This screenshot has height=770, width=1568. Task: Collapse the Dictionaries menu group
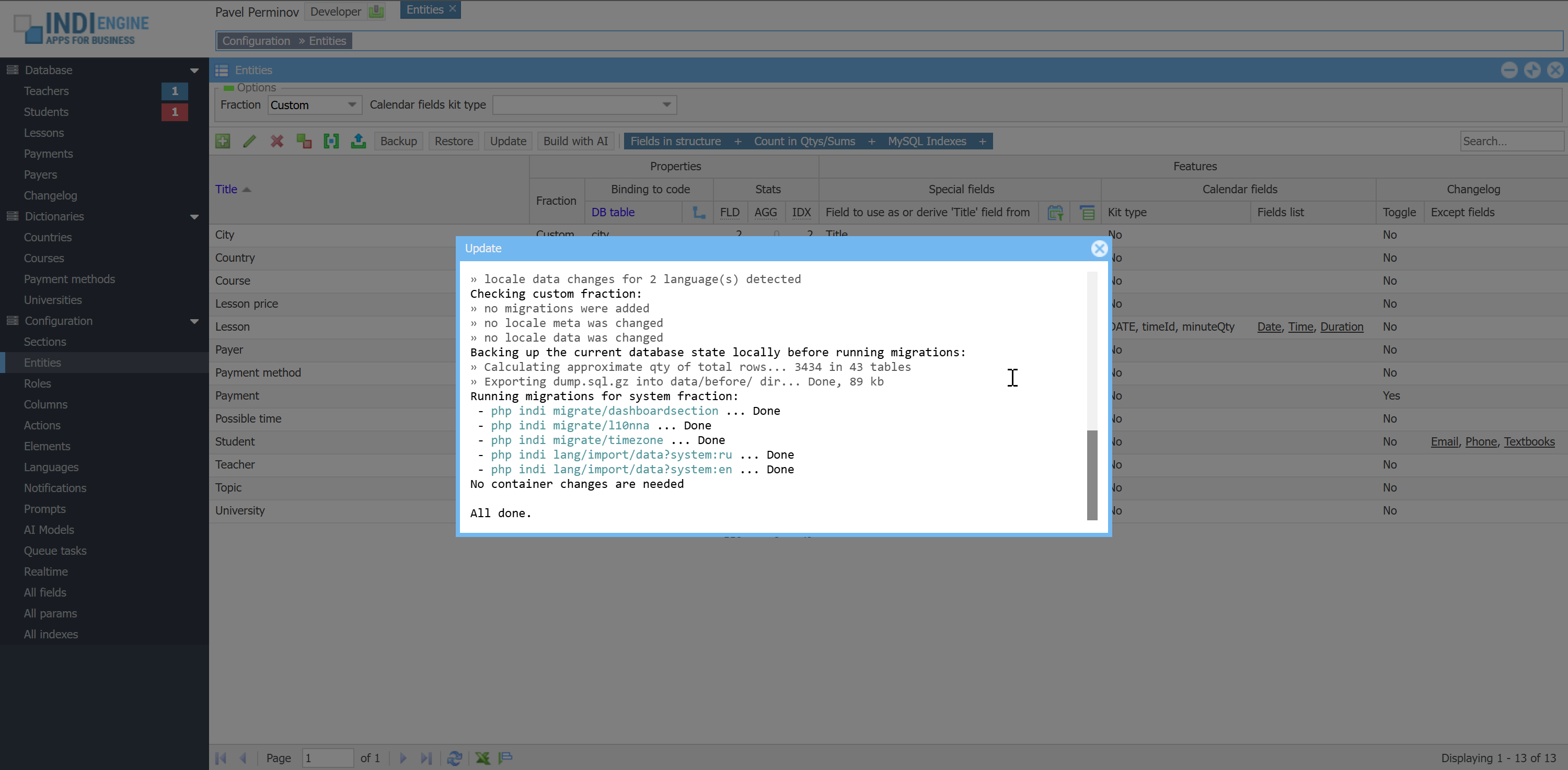pos(194,216)
